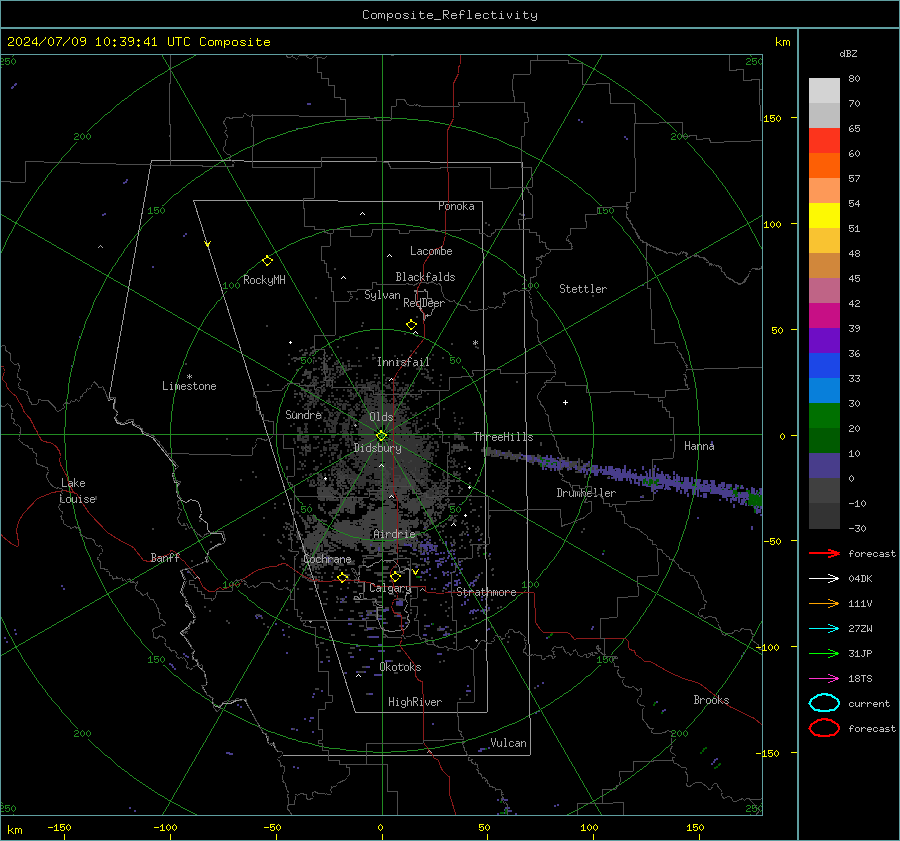The width and height of the screenshot is (900, 841).
Task: Click the Ponoka label
Action: (x=456, y=207)
